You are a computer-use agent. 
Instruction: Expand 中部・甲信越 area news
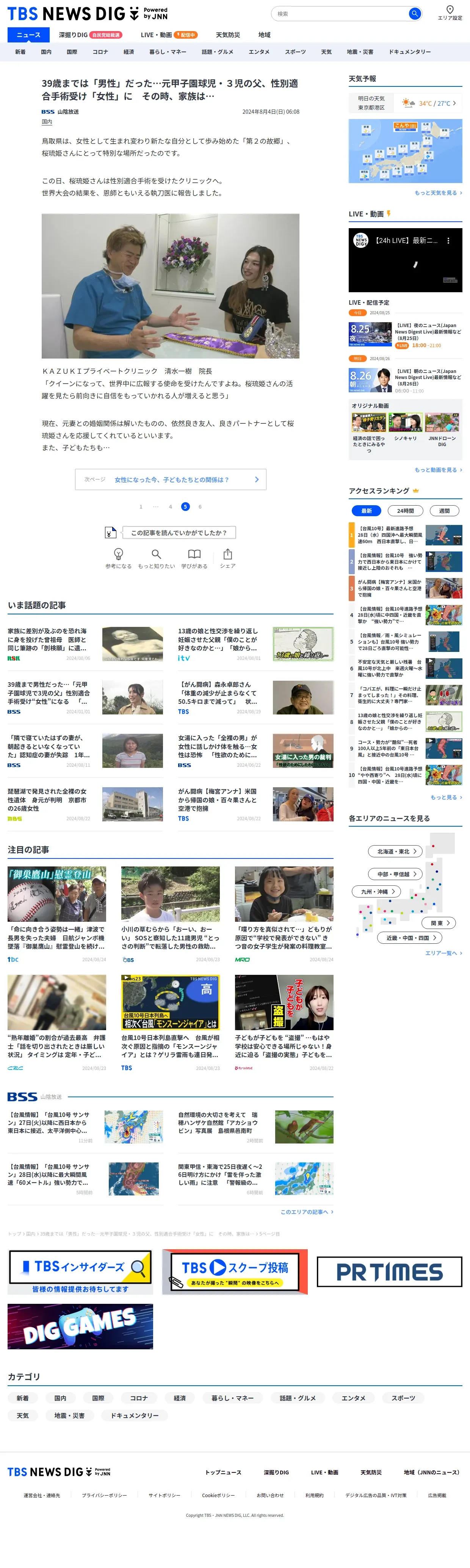click(x=396, y=874)
